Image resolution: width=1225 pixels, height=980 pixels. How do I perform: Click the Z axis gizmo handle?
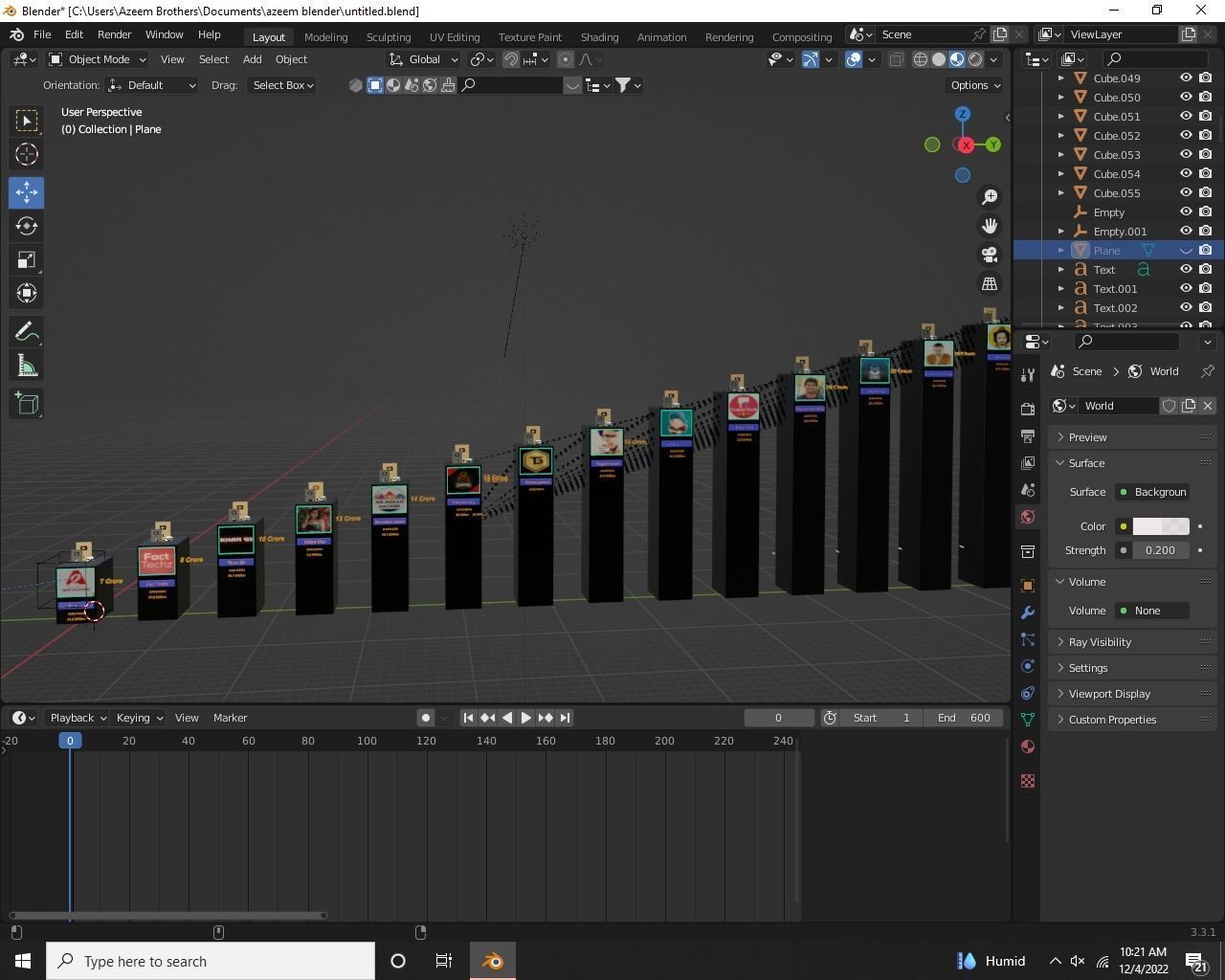click(963, 114)
